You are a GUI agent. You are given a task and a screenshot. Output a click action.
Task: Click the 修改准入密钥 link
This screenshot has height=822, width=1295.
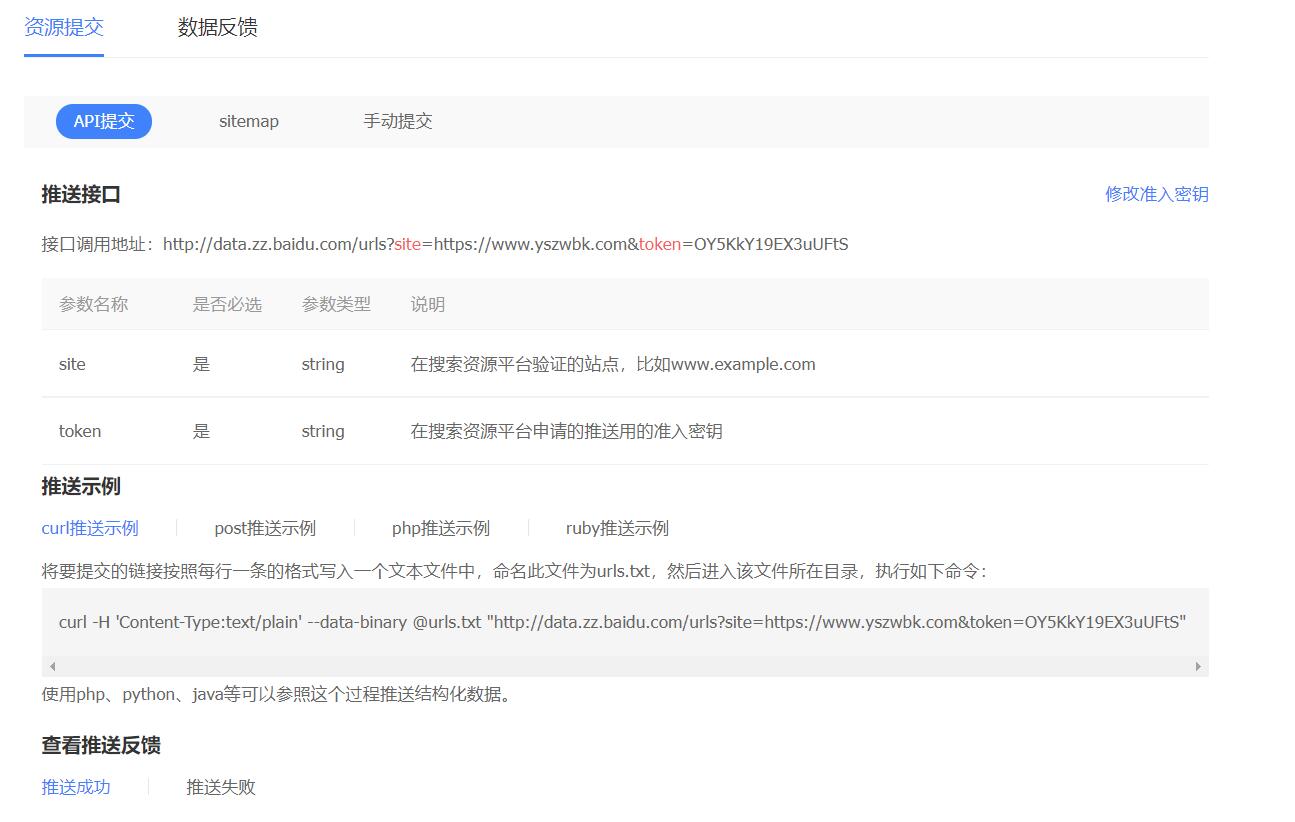1156,194
